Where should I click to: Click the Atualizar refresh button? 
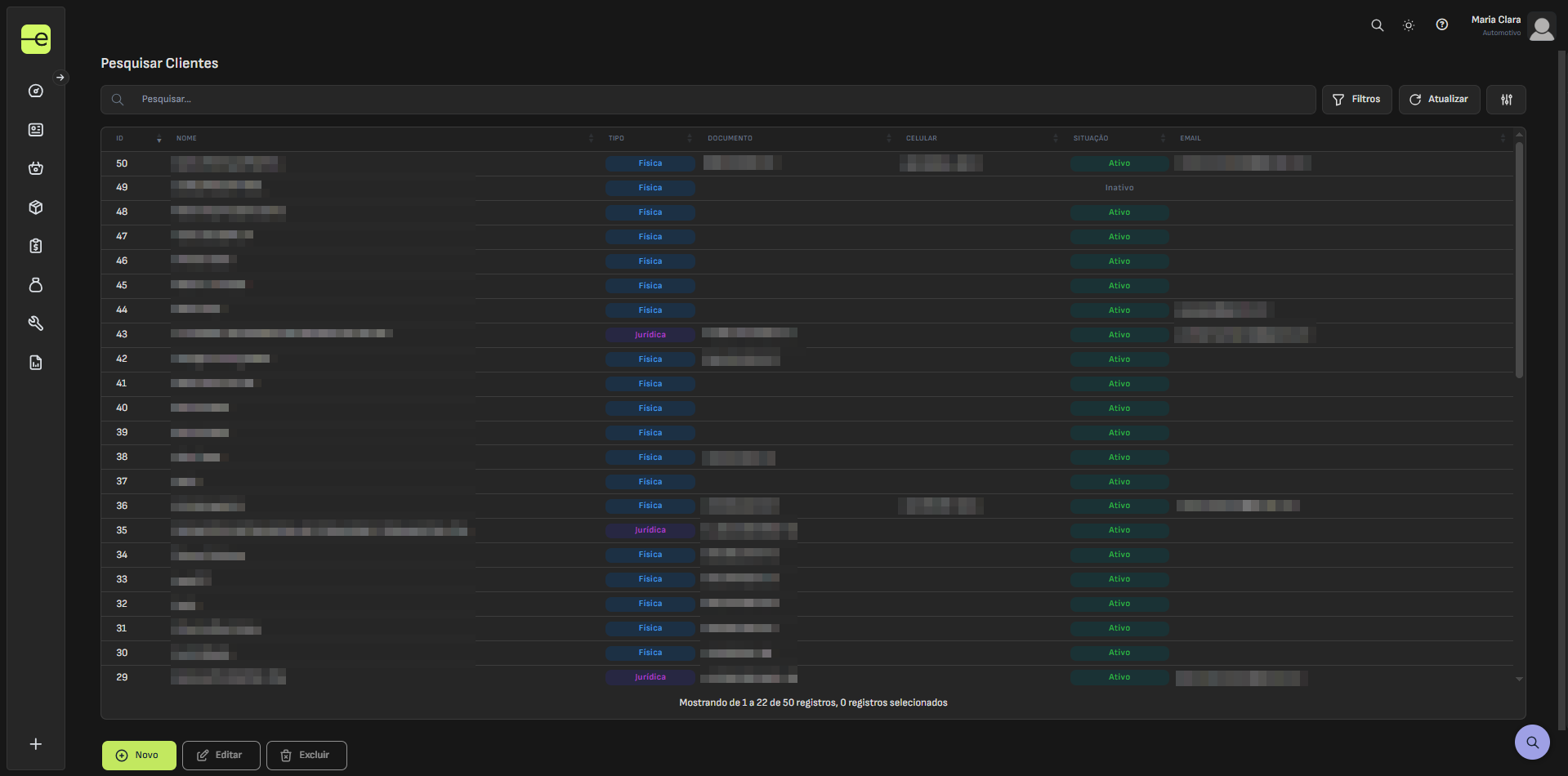[1439, 100]
